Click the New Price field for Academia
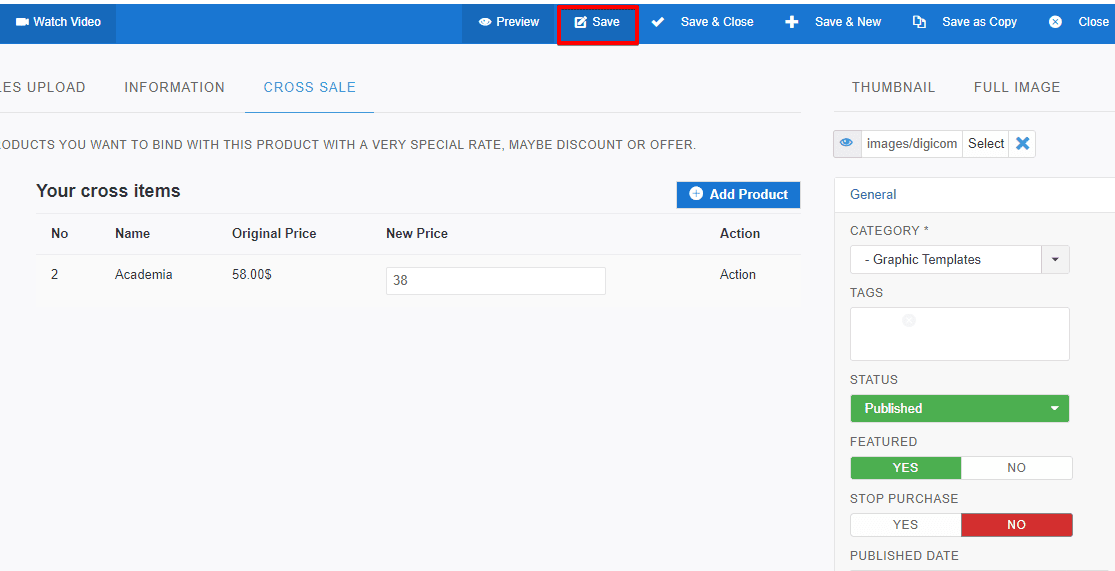 coord(495,281)
